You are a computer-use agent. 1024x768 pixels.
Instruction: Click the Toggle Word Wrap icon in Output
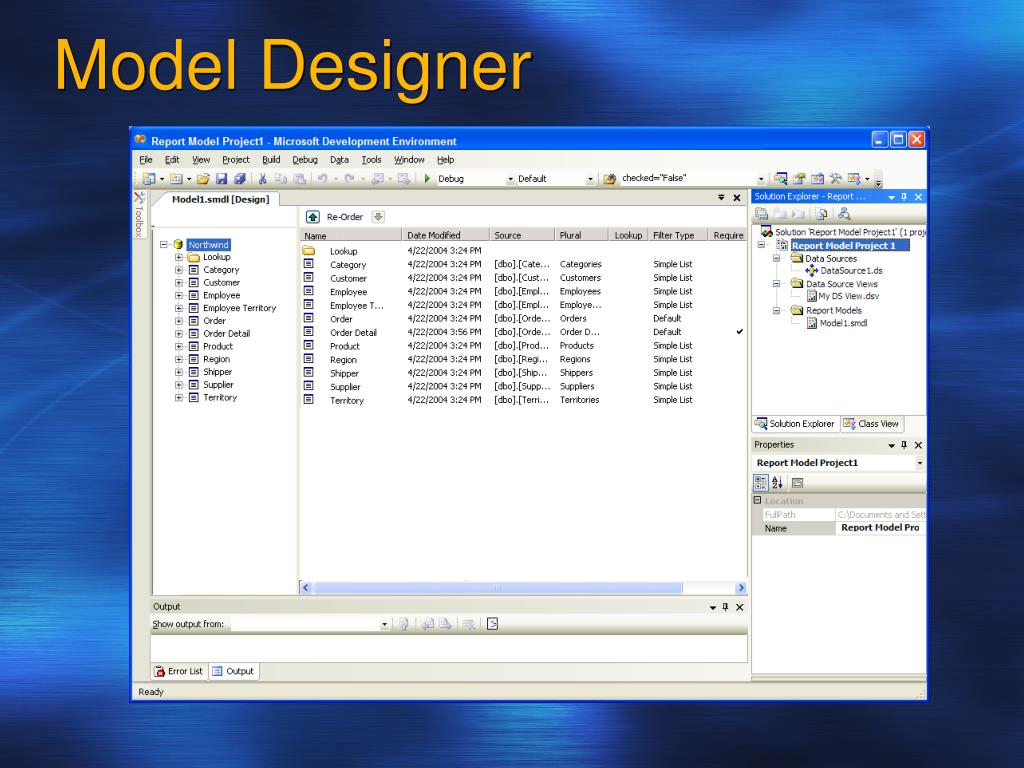click(492, 624)
